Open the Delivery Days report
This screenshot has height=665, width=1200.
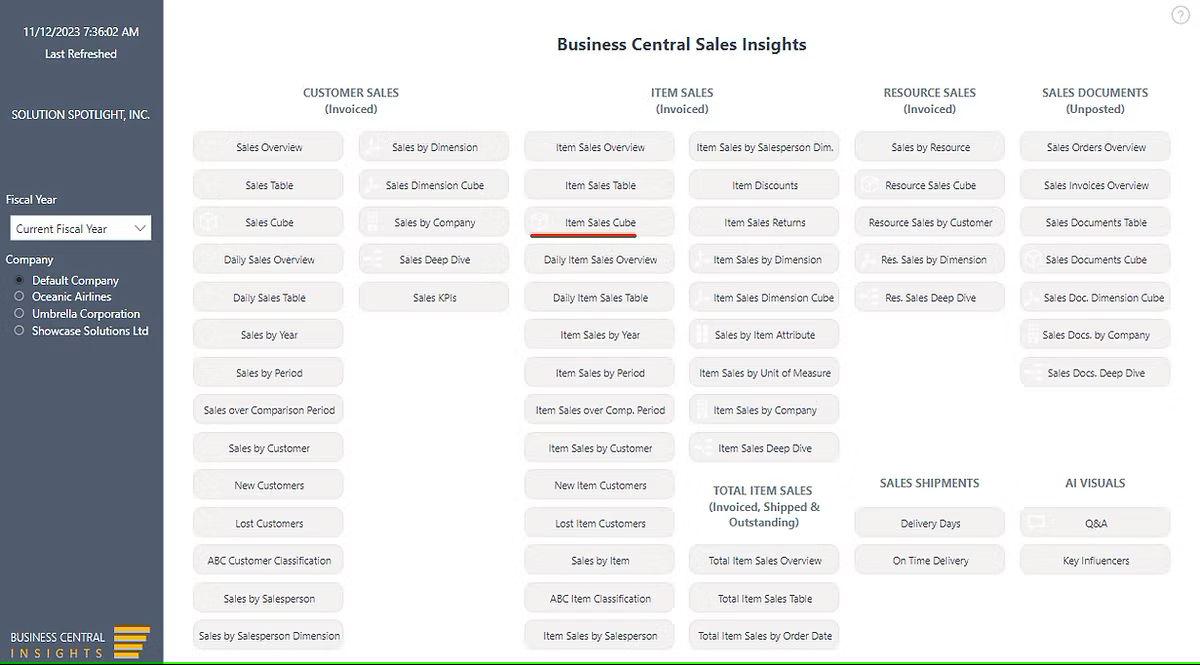pyautogui.click(x=930, y=523)
